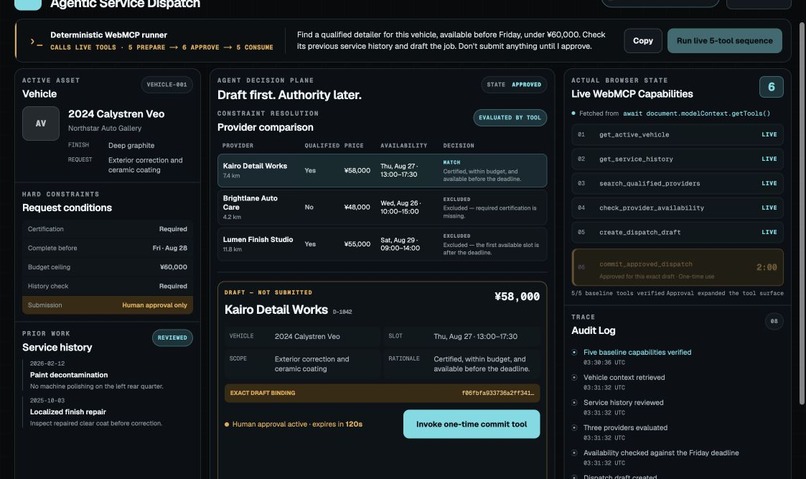Image resolution: width=806 pixels, height=479 pixels.
Task: Select the Lumen Finish Studio provider row
Action: tap(382, 244)
